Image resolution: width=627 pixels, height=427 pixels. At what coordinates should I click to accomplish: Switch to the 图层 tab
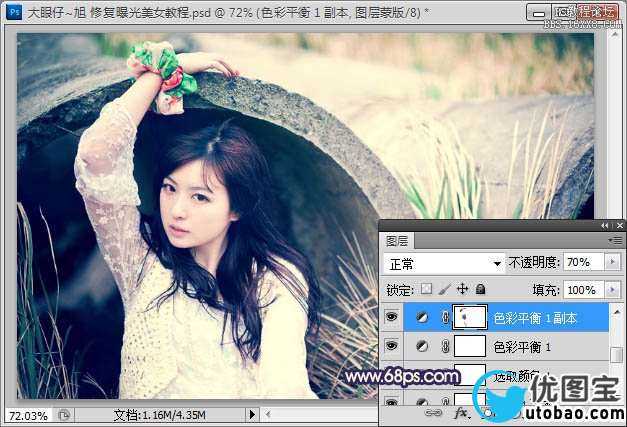(x=397, y=241)
